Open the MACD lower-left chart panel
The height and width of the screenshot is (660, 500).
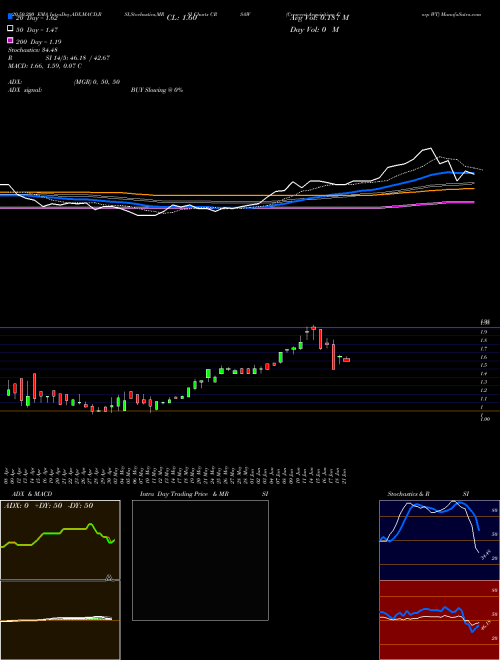pos(60,620)
